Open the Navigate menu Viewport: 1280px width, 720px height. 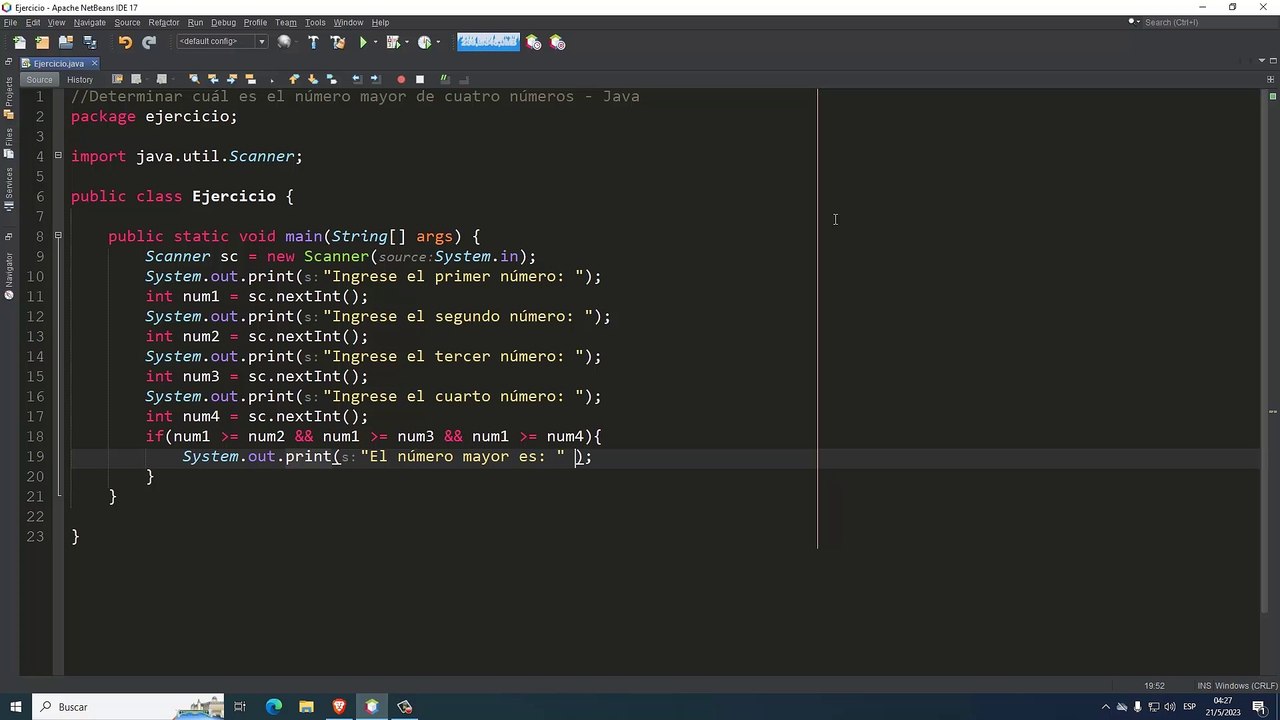click(x=89, y=22)
